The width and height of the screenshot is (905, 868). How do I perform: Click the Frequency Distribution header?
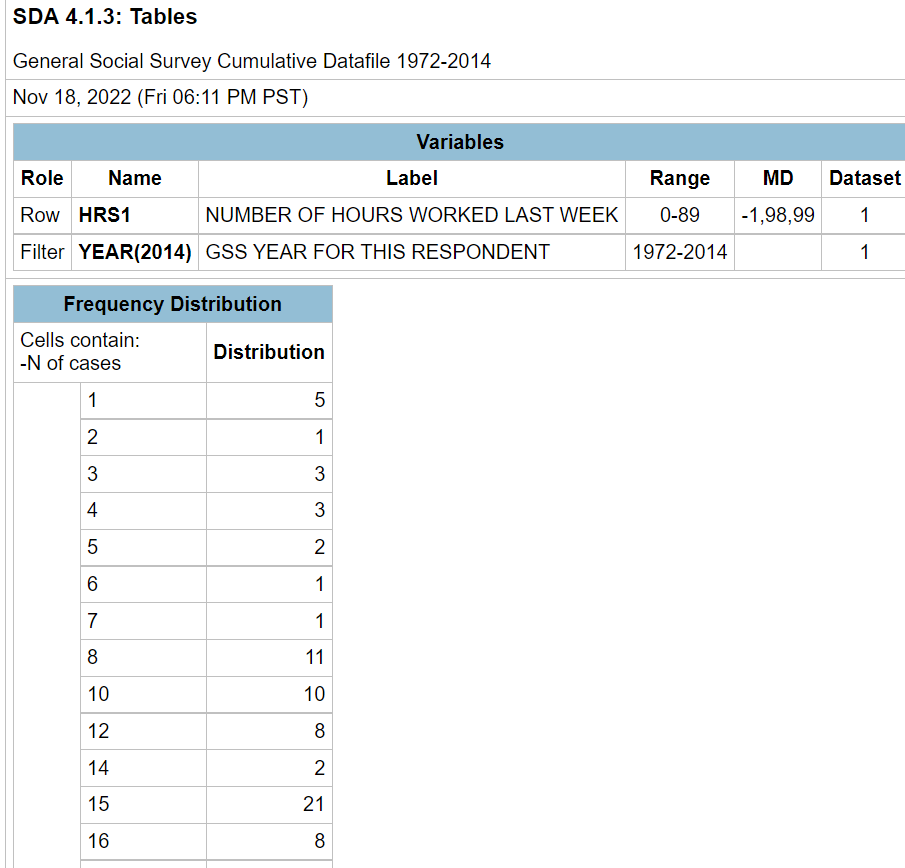tap(171, 303)
